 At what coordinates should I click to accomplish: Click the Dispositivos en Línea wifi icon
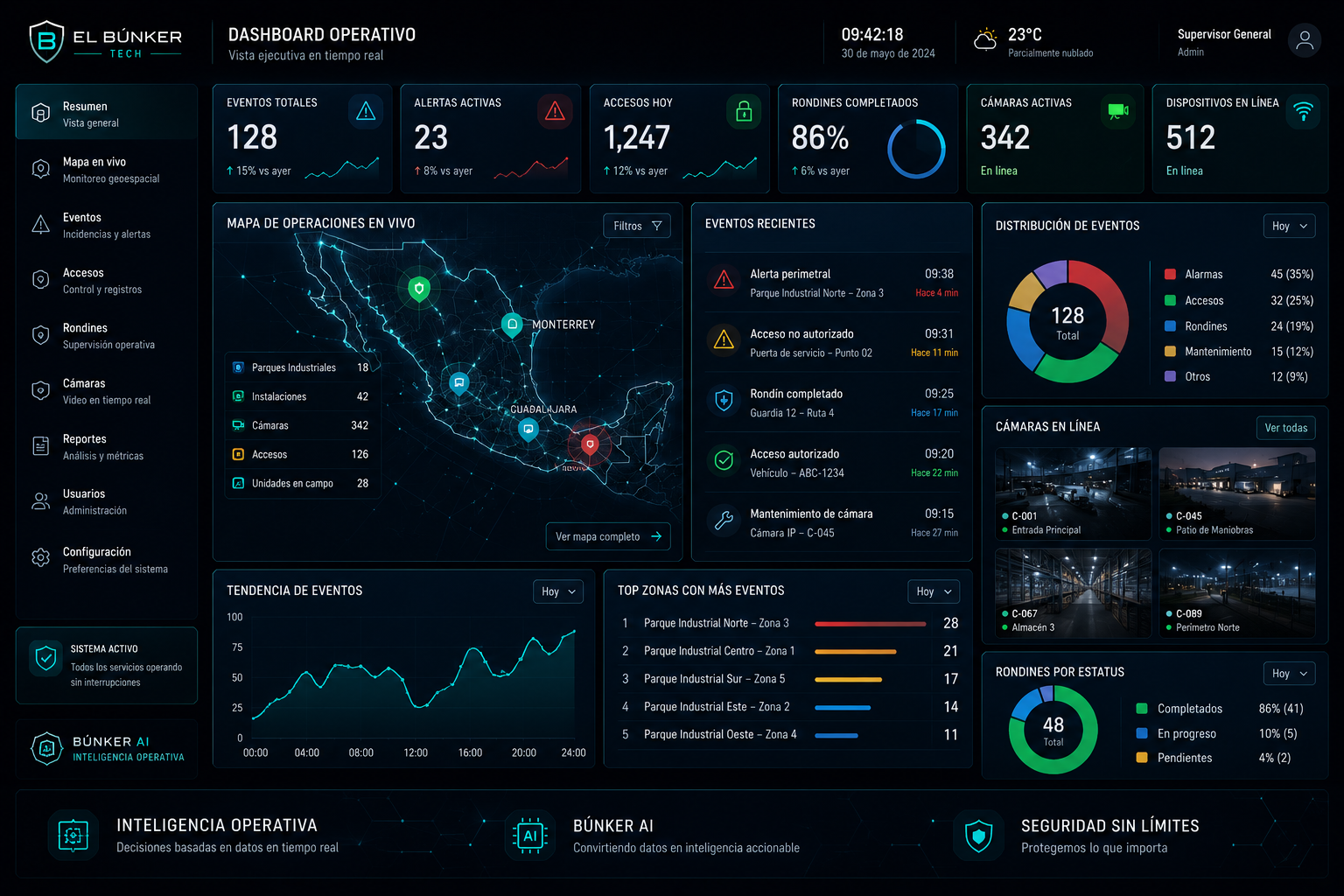pos(1303,111)
